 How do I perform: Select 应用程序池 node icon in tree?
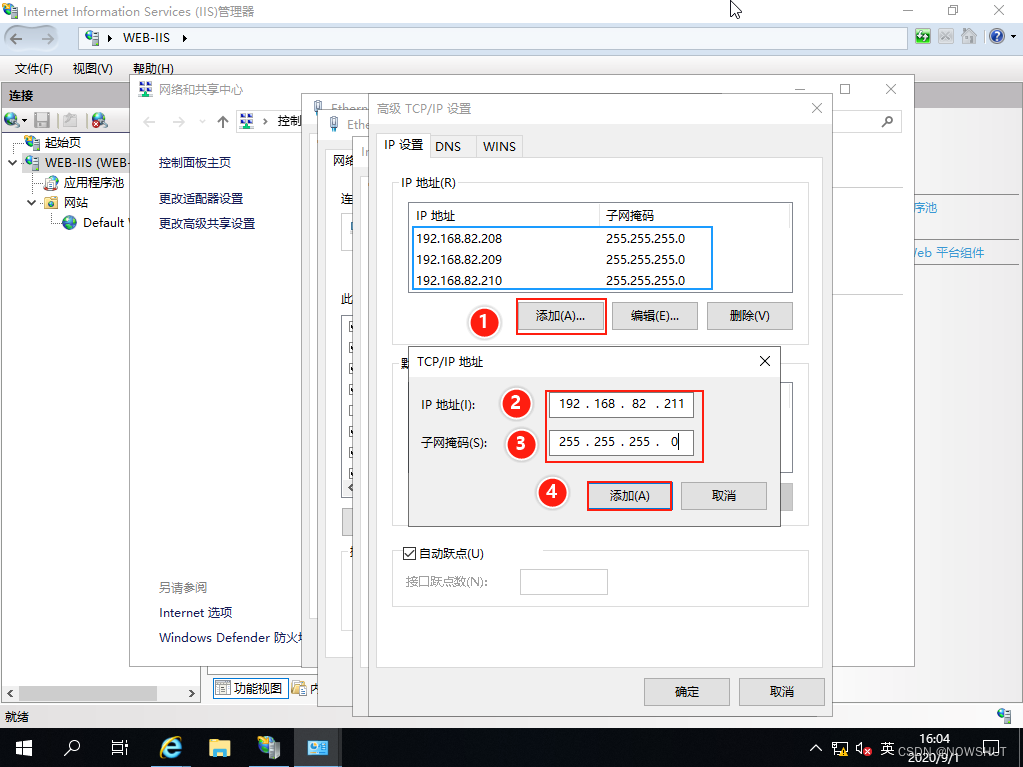tap(54, 182)
